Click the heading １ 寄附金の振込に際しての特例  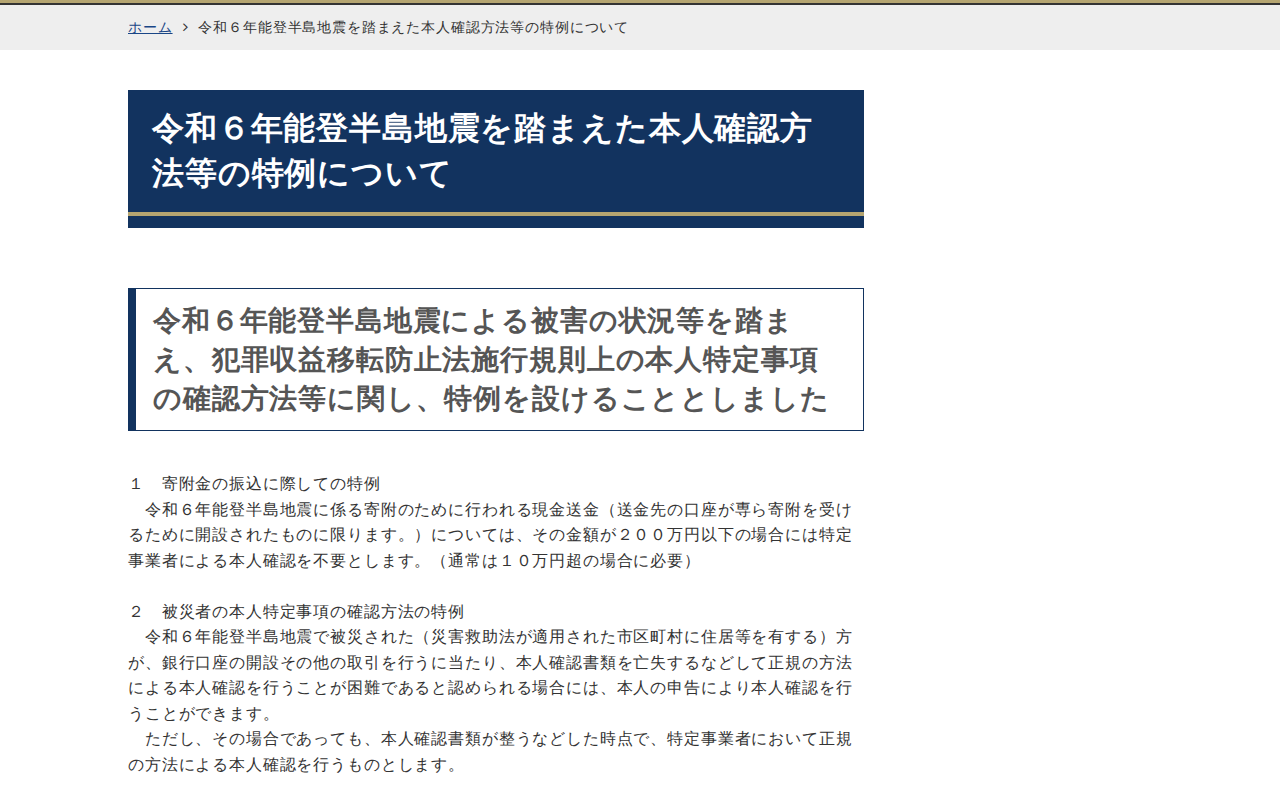click(x=254, y=484)
